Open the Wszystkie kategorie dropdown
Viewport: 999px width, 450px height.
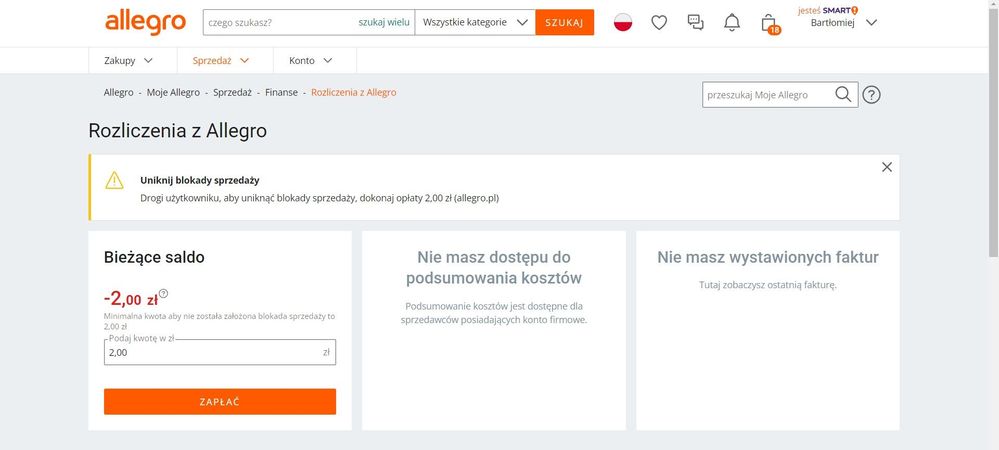tap(475, 22)
